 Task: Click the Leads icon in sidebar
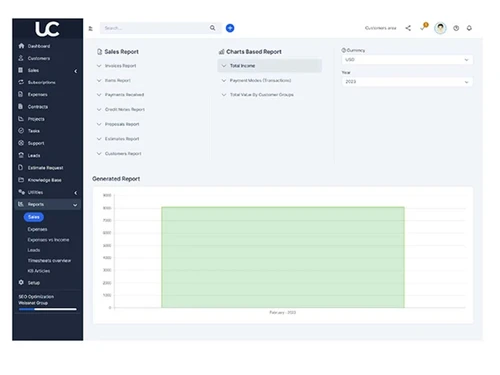[x=21, y=155]
